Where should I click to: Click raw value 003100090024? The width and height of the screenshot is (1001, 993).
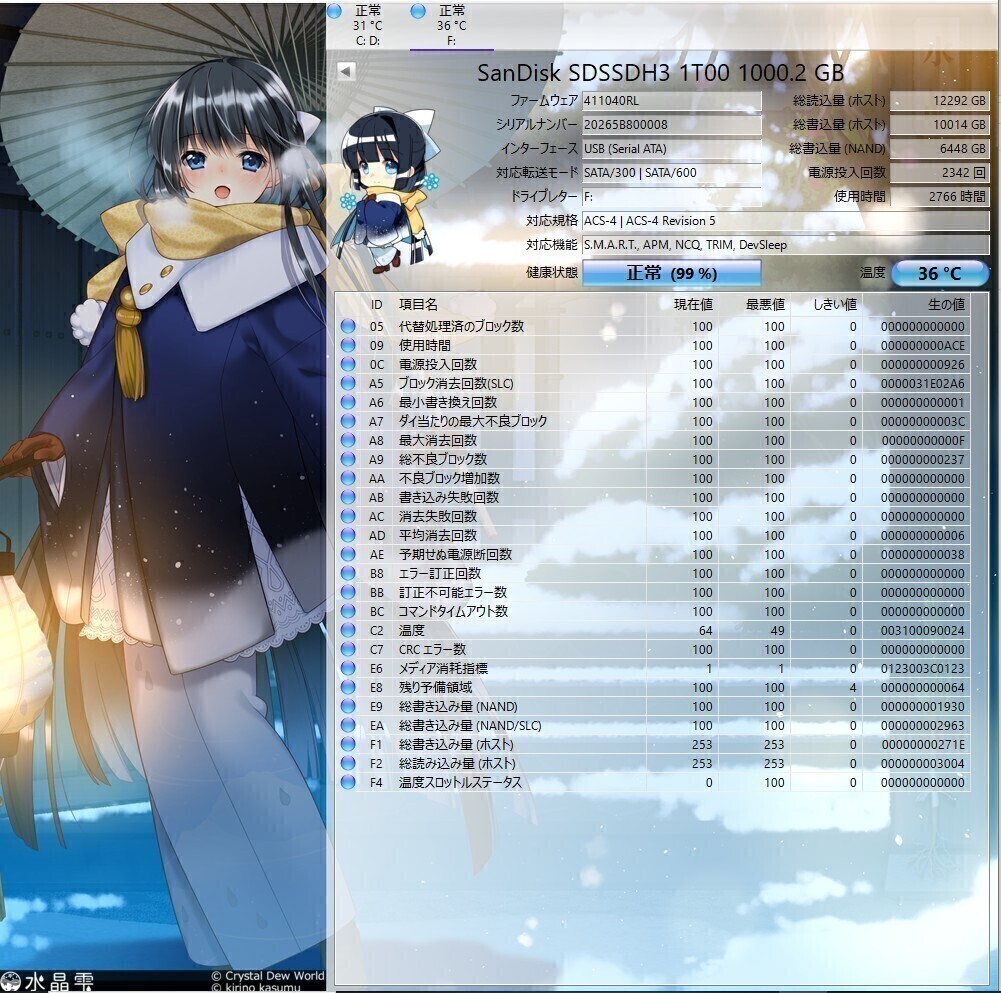click(x=922, y=630)
